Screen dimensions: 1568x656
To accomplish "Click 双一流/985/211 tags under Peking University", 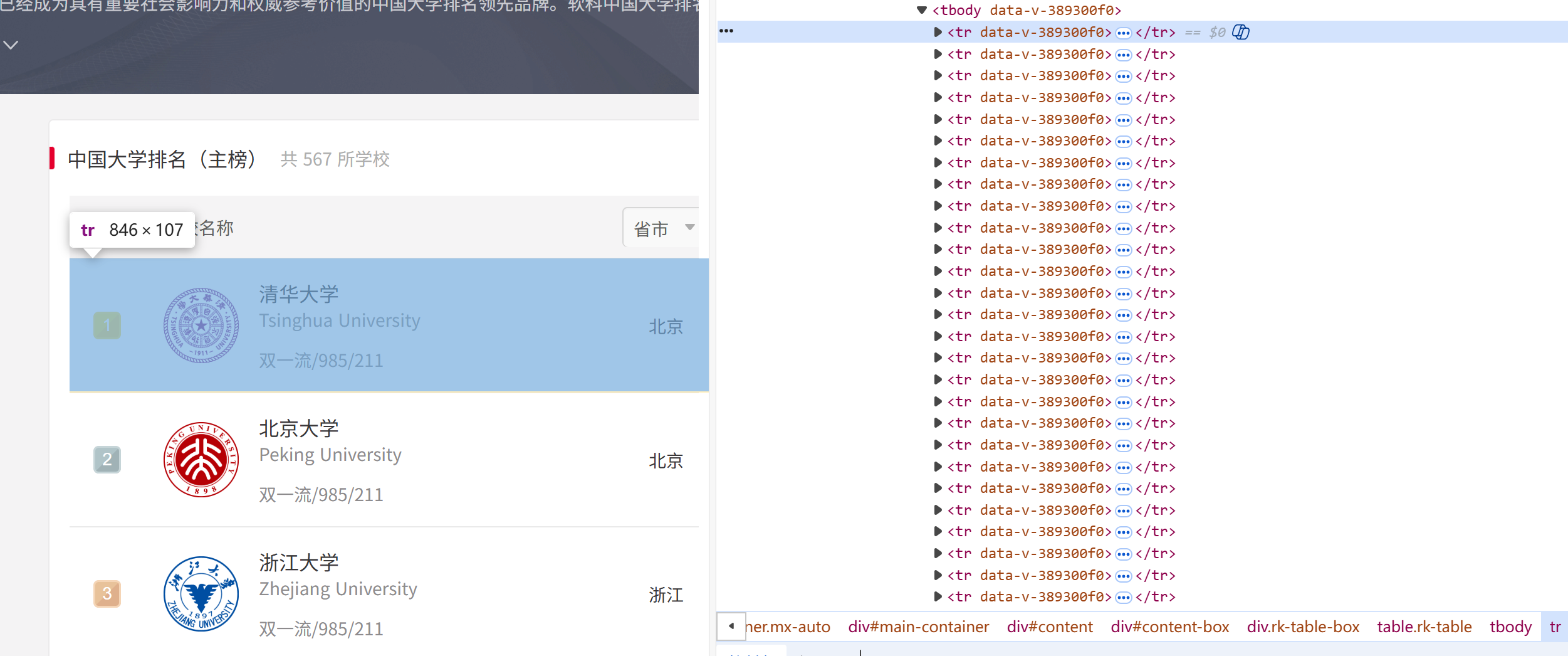I will pyautogui.click(x=321, y=495).
